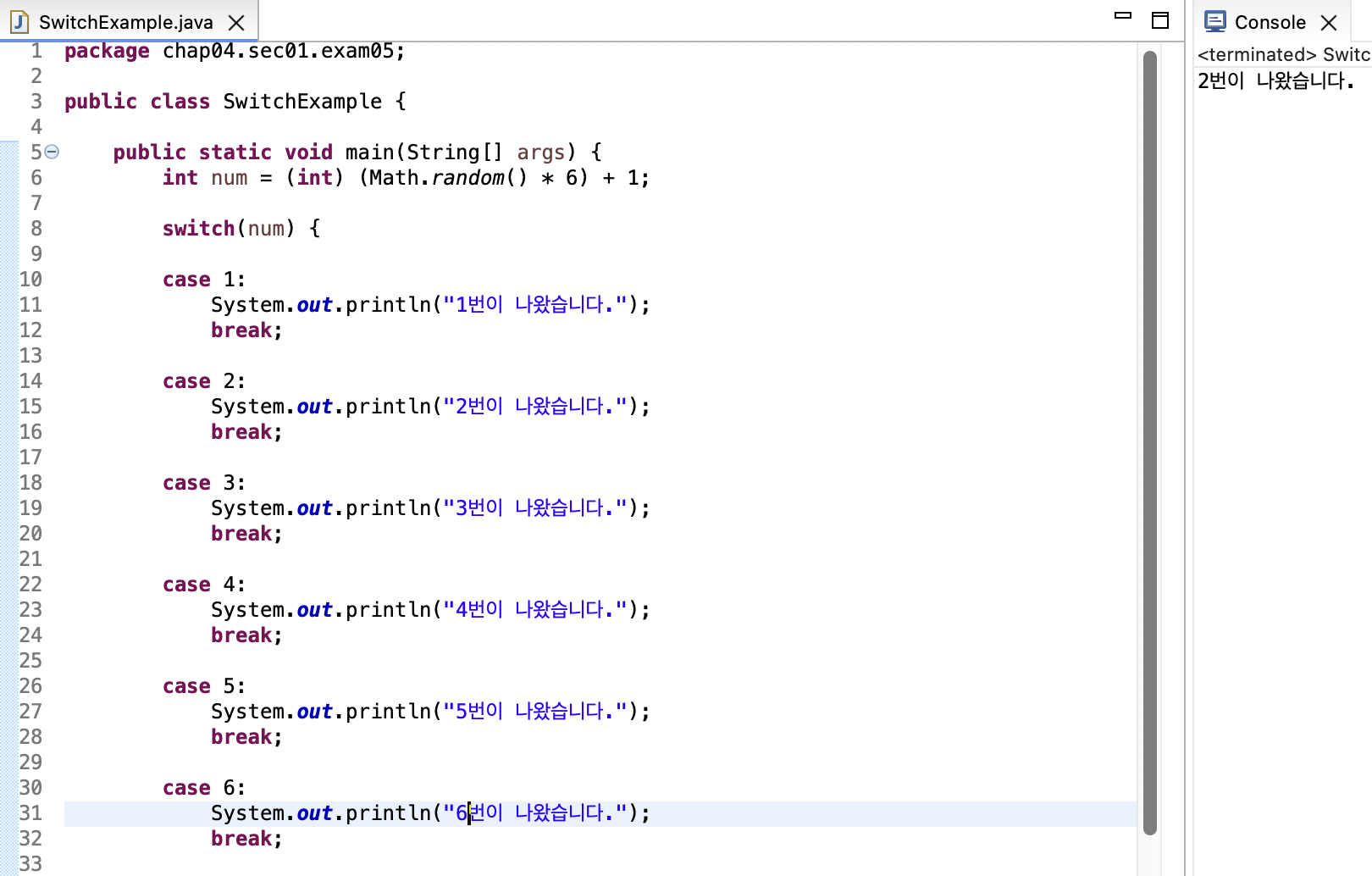Maximize the editor area
Viewport: 1372px width, 876px height.
click(x=1160, y=20)
